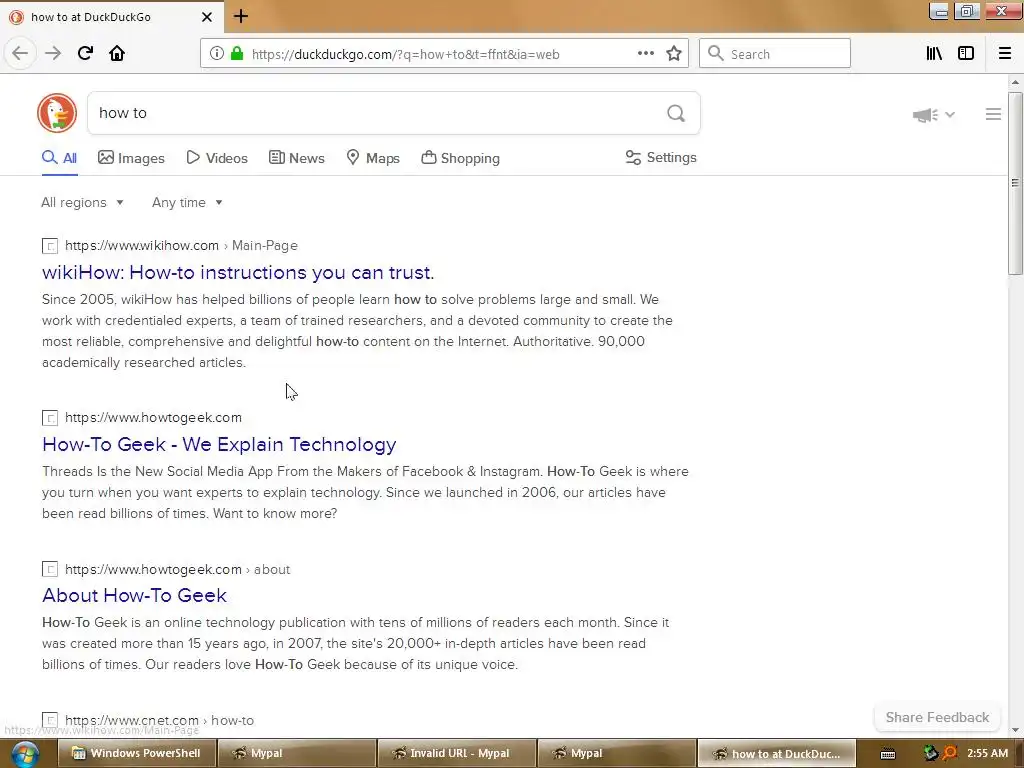The height and width of the screenshot is (768, 1024).
Task: Bookmark this page with the star
Action: coord(674,54)
